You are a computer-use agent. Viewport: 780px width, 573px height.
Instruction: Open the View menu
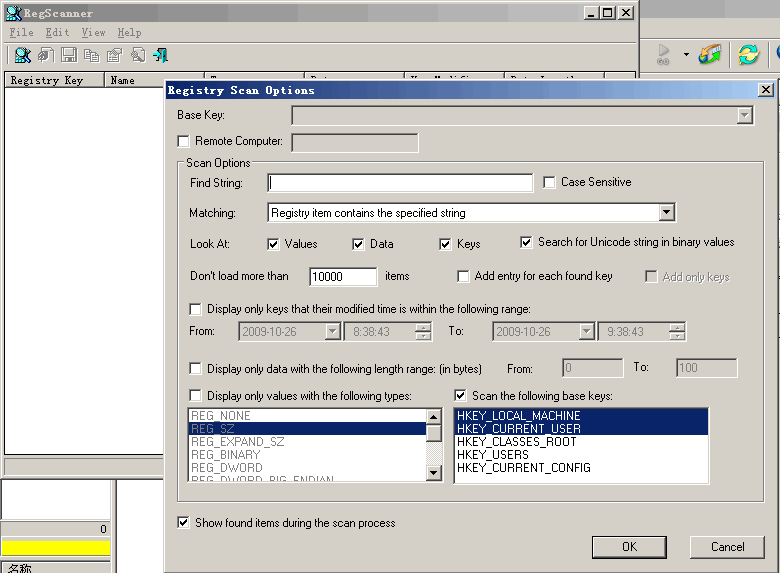tap(94, 33)
